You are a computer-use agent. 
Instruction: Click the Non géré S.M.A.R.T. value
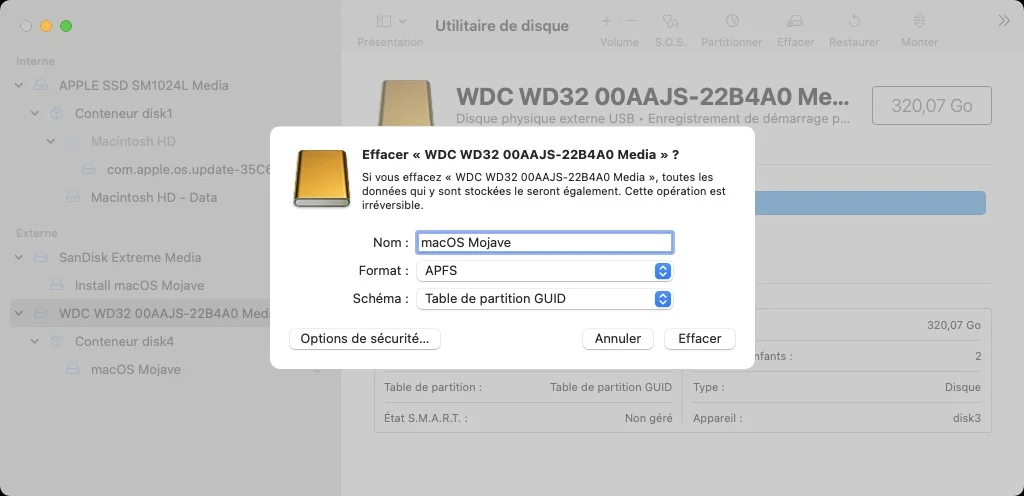(648, 418)
